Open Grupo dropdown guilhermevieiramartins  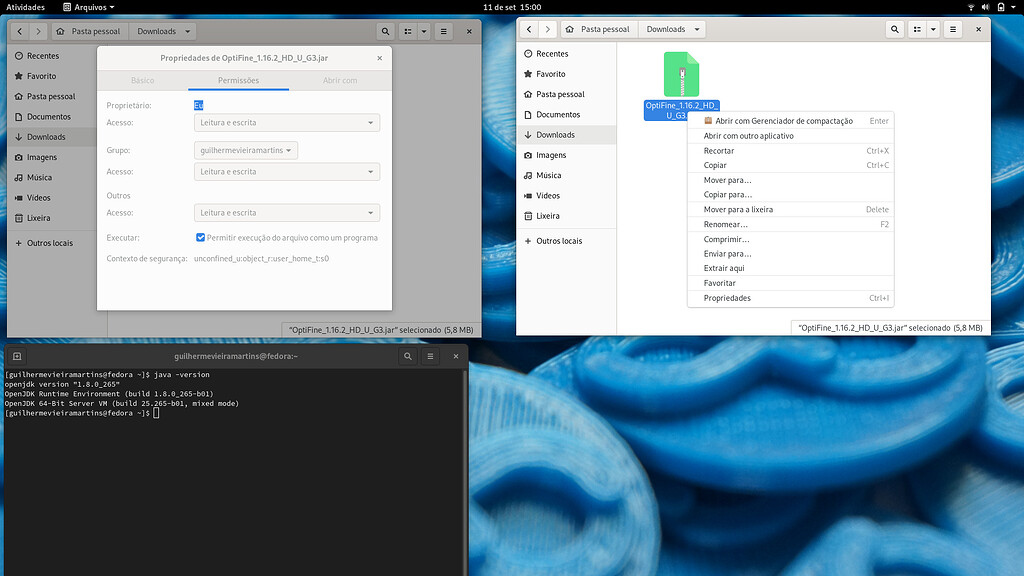tap(246, 150)
